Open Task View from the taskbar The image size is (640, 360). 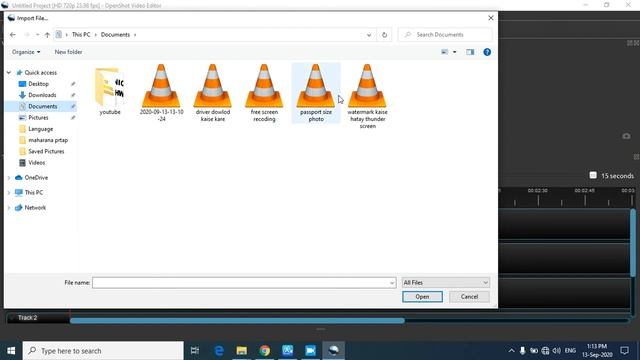click(x=195, y=351)
